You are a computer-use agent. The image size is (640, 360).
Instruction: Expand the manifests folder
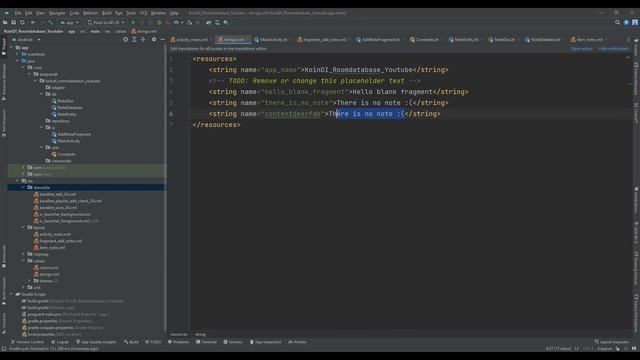coord(18,54)
